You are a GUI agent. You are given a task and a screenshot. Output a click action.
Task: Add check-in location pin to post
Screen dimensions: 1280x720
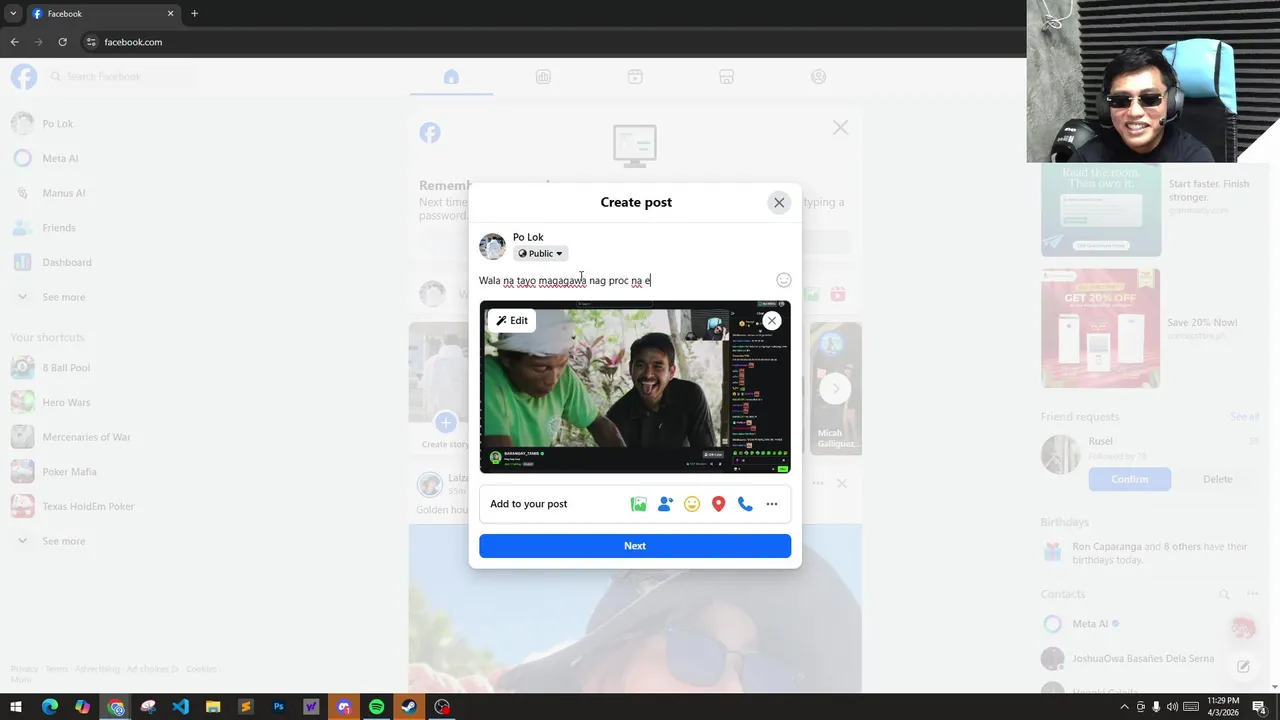pyautogui.click(x=718, y=504)
